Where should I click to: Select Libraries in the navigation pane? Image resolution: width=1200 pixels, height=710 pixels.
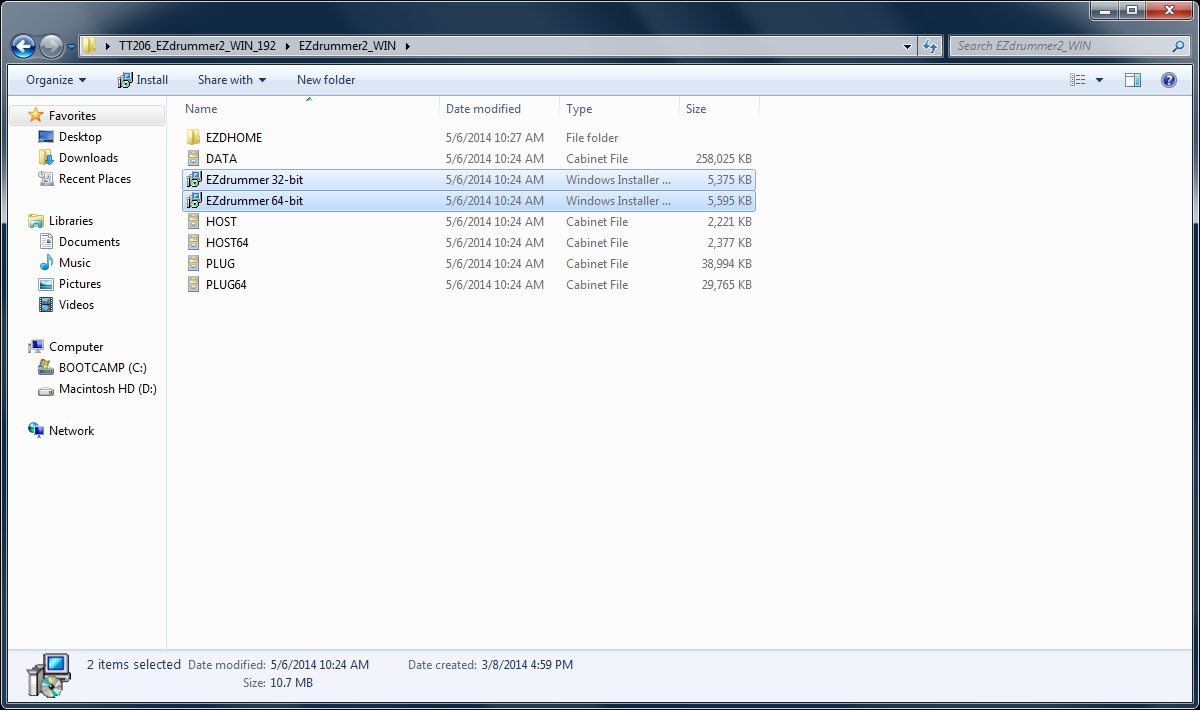(x=70, y=221)
